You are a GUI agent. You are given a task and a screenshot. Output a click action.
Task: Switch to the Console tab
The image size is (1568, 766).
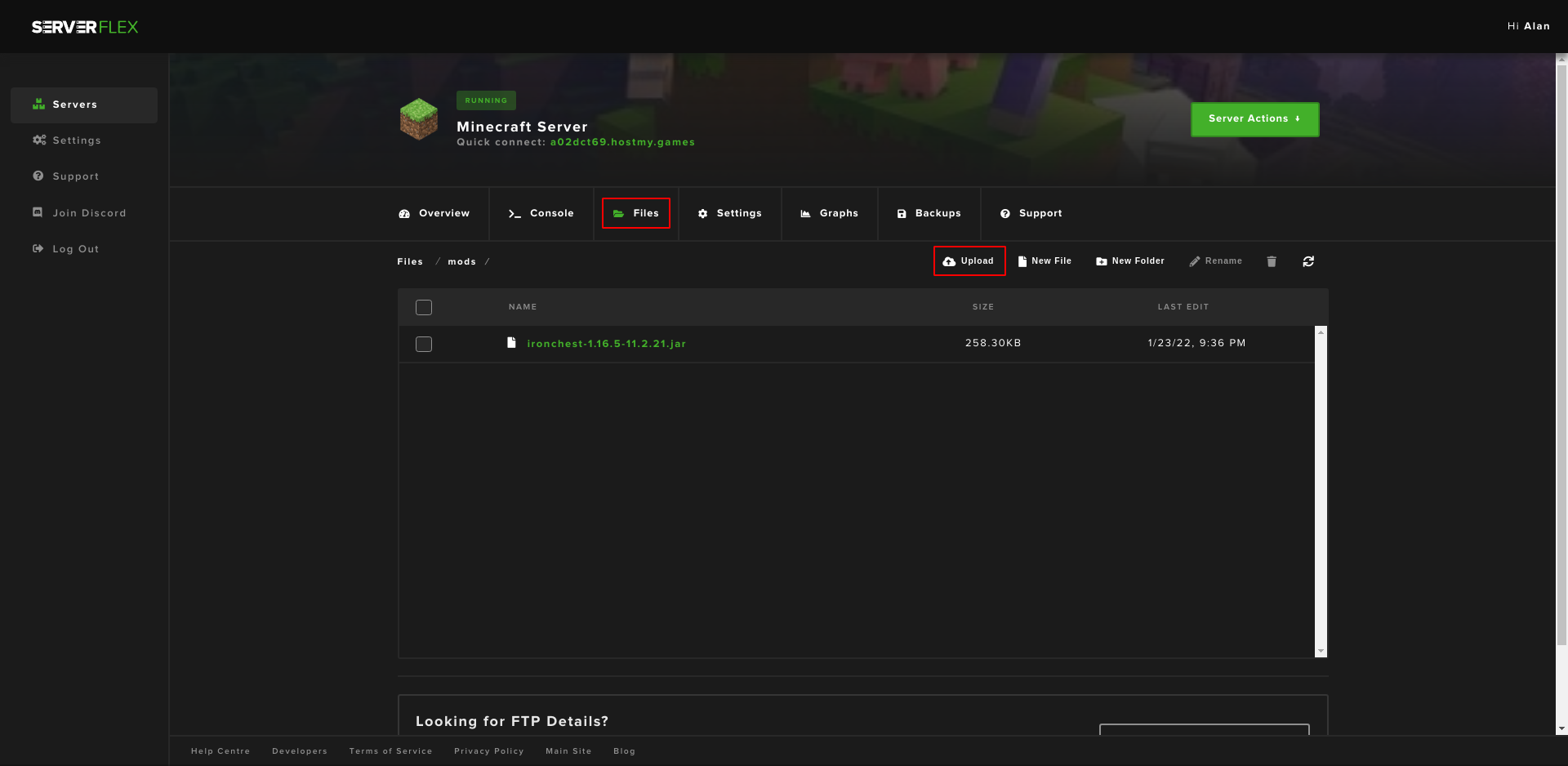pyautogui.click(x=541, y=214)
